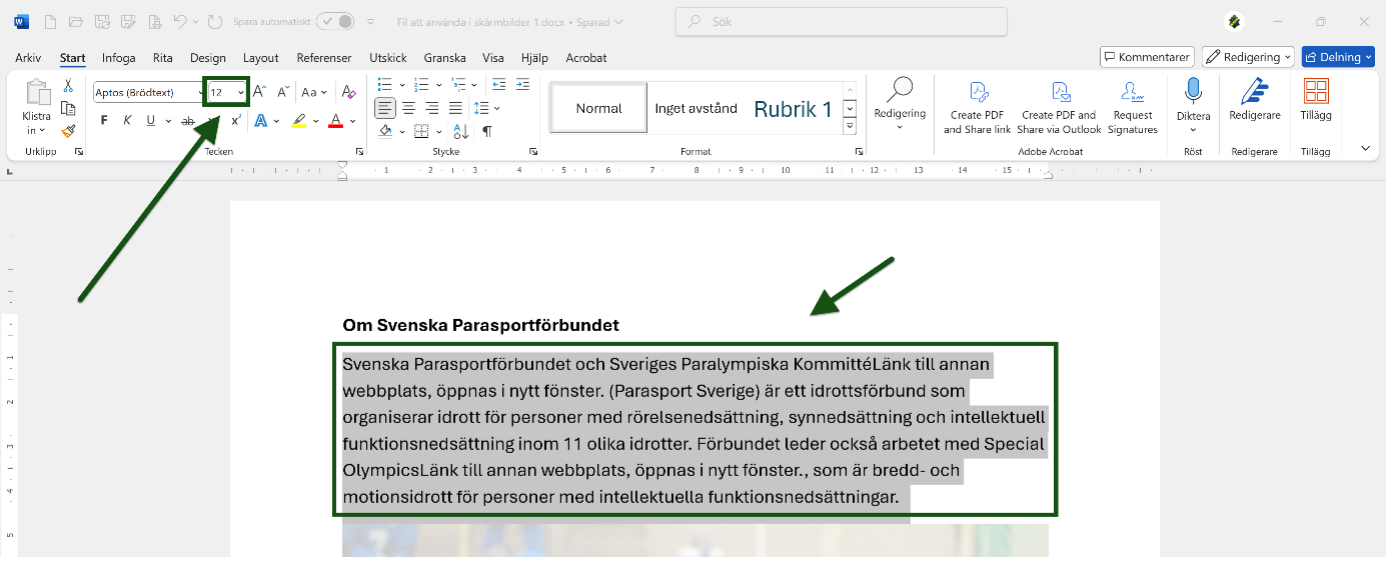Apply superscript formatting

coord(236,120)
